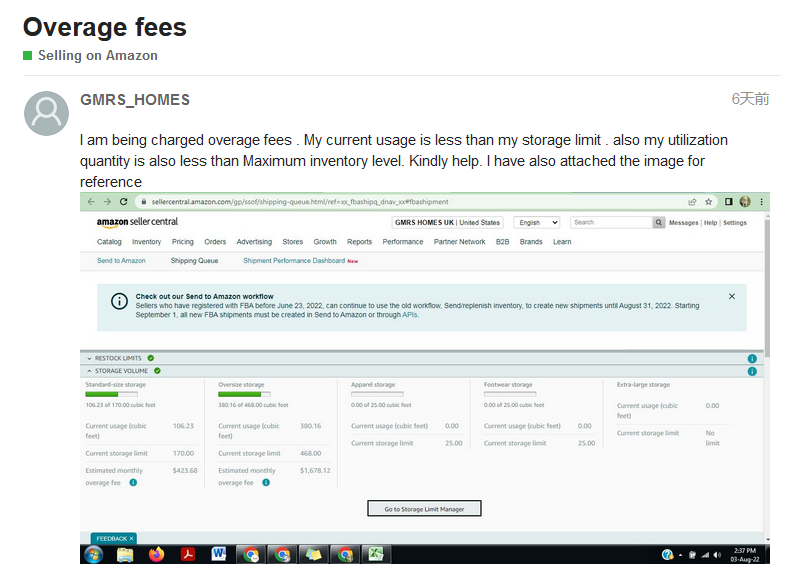Click info icon beside $1,678.12 overage fee

(x=266, y=482)
